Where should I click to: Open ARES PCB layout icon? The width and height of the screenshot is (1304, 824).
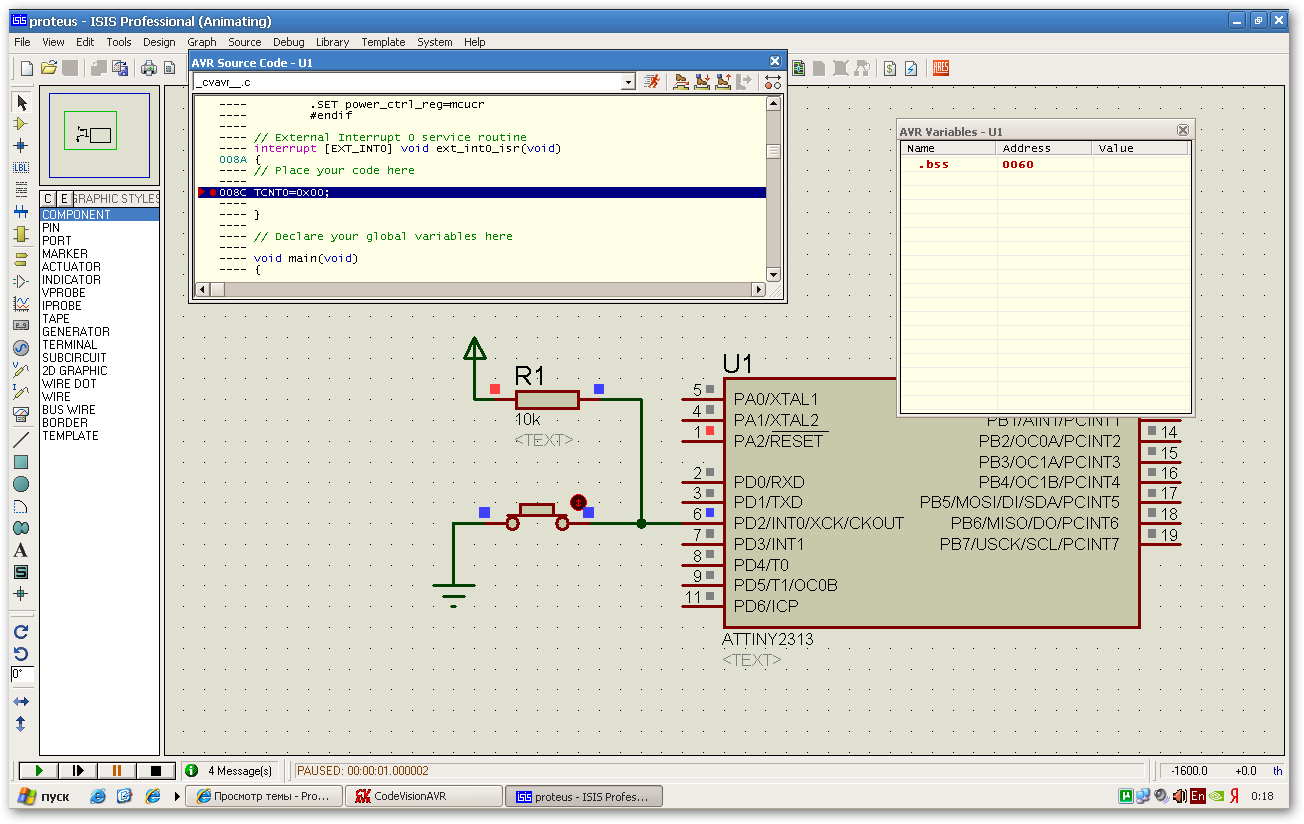click(x=940, y=68)
